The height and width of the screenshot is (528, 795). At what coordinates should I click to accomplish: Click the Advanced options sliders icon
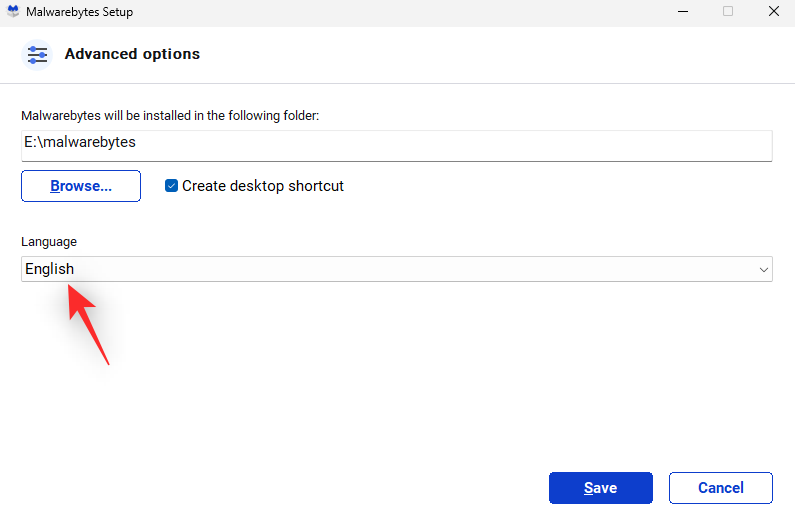pyautogui.click(x=37, y=55)
